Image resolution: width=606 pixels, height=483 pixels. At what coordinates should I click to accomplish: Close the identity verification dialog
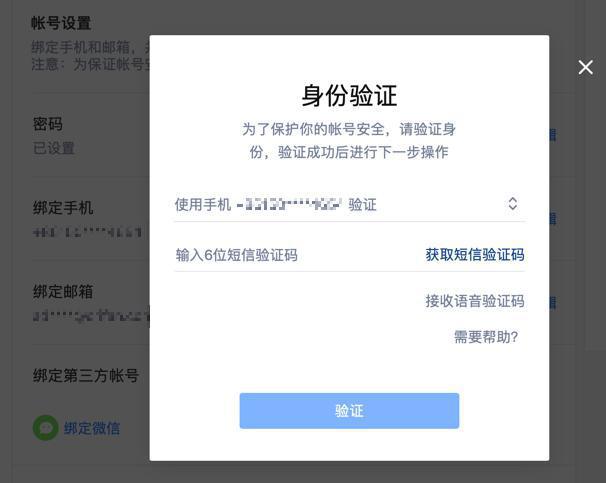pos(586,67)
